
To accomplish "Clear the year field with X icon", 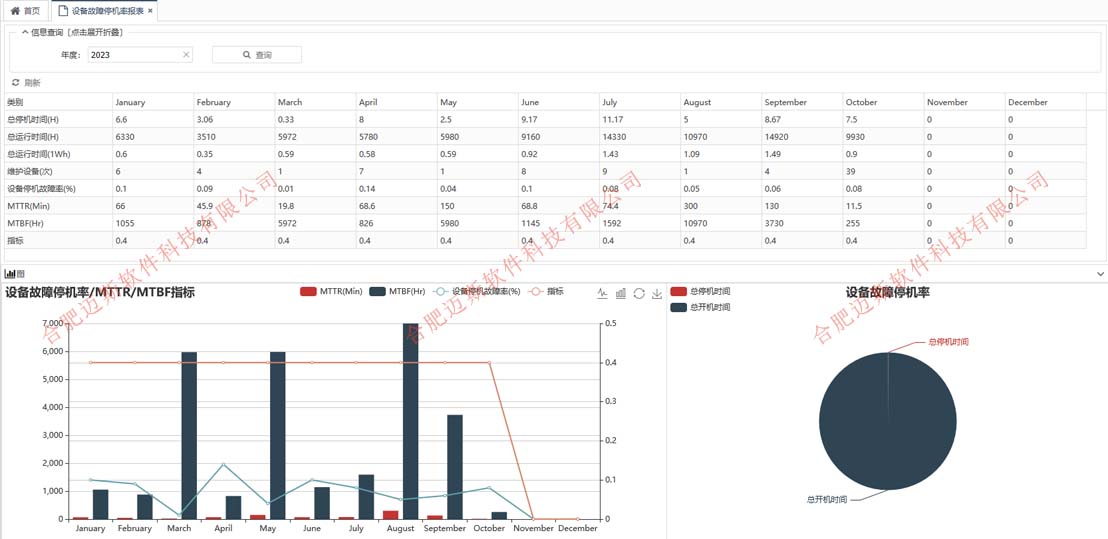I will [186, 55].
